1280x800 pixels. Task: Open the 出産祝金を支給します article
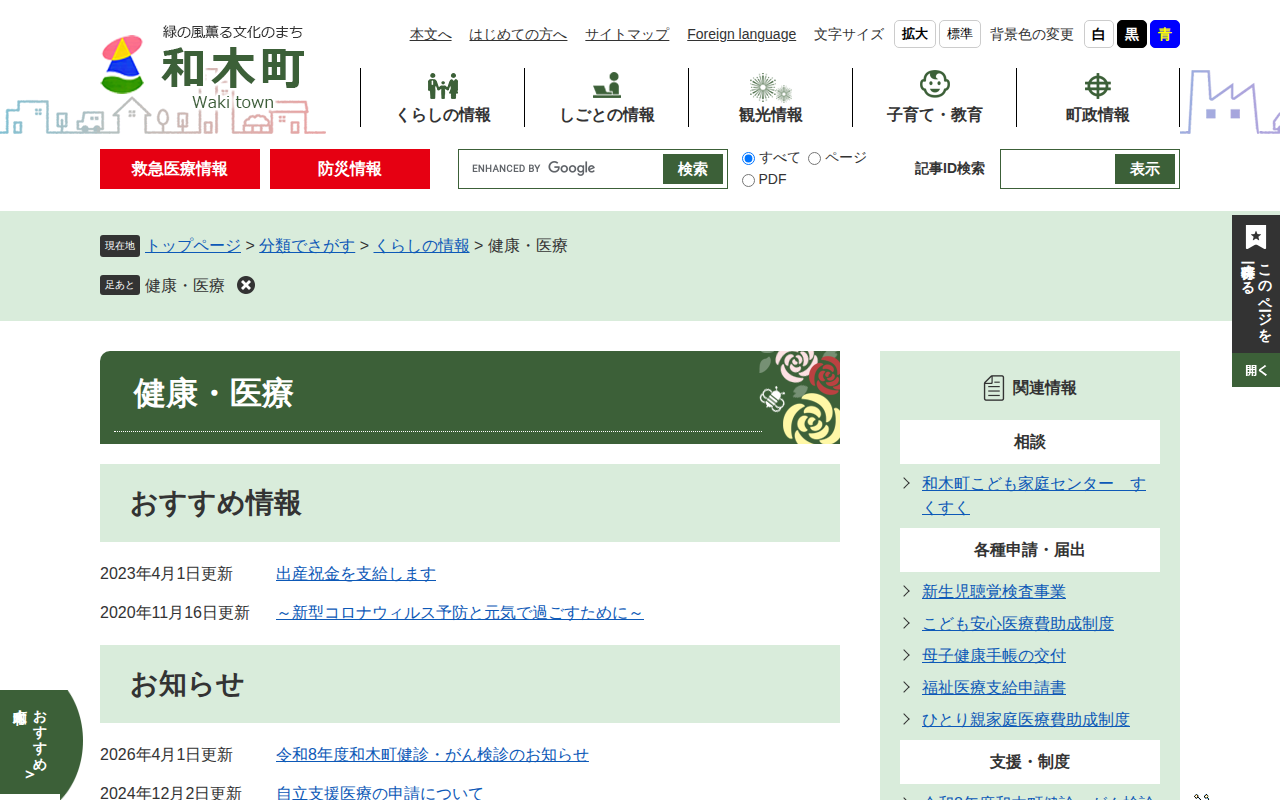(356, 574)
